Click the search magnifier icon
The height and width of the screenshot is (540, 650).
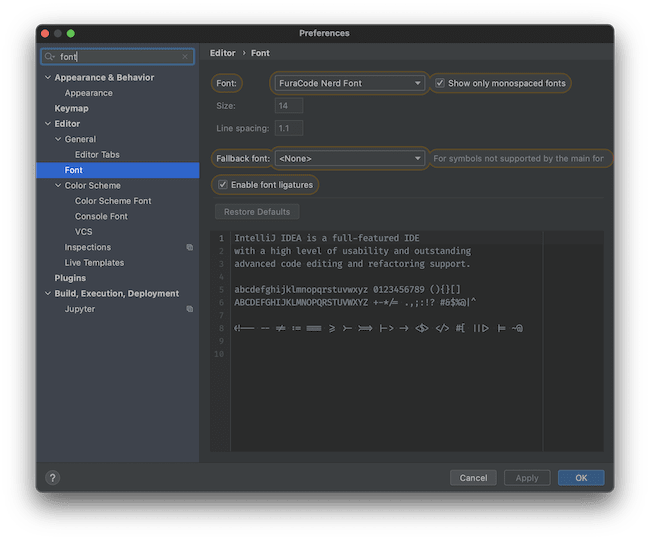tap(49, 56)
